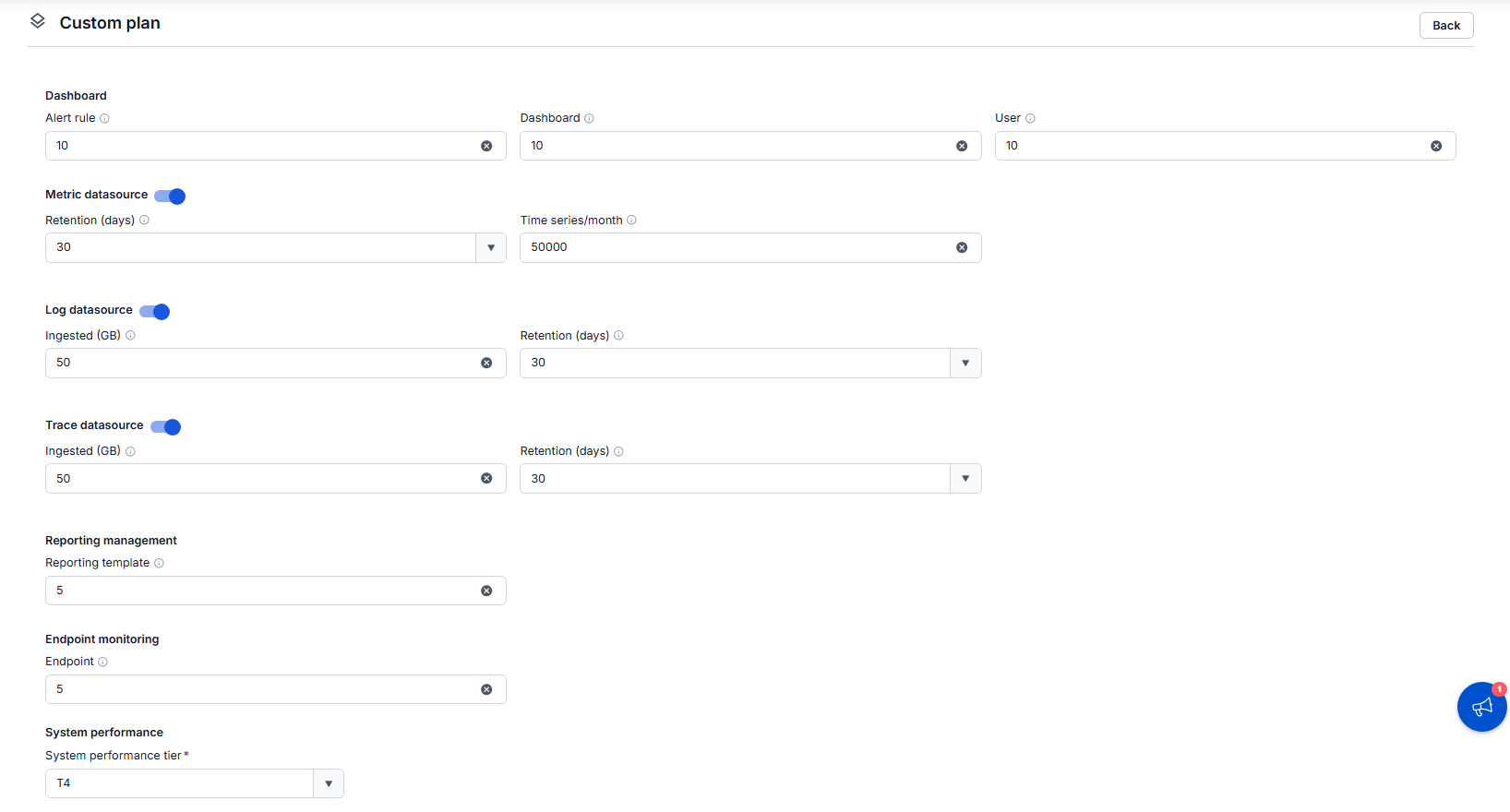Click the Custom plan layers icon
Screen dimensions: 1510x812
[x=38, y=20]
